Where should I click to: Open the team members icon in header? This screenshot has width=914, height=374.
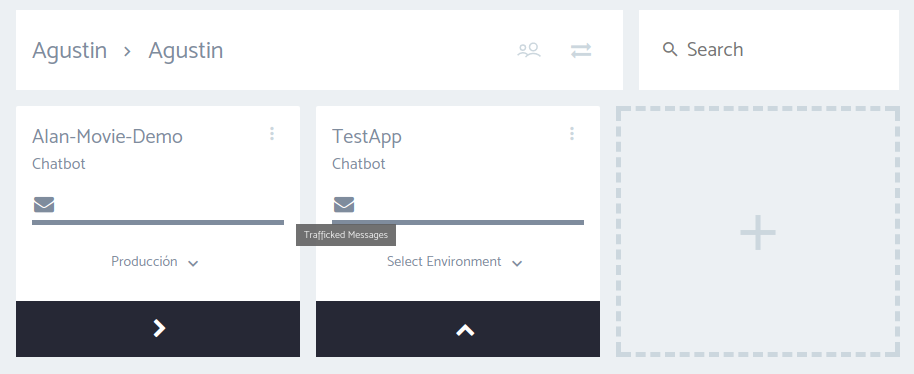point(529,50)
